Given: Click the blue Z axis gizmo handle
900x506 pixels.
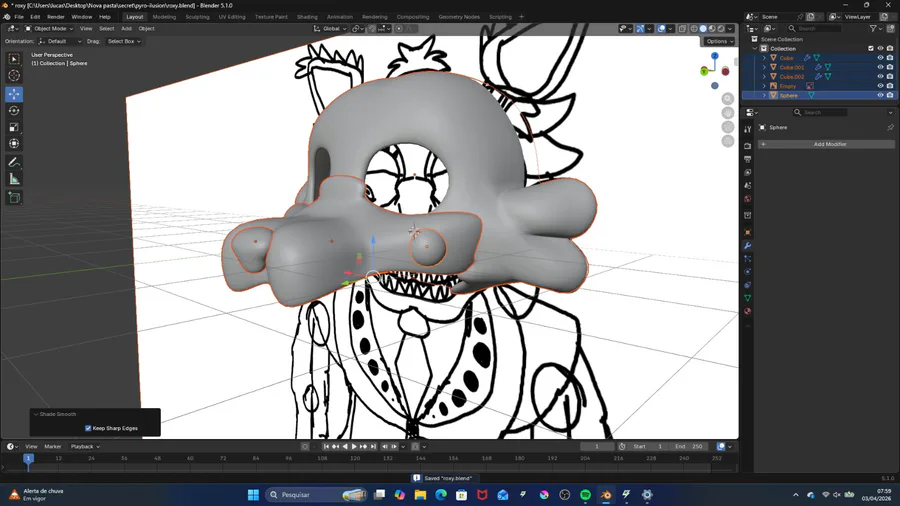Looking at the screenshot, I should [x=715, y=56].
